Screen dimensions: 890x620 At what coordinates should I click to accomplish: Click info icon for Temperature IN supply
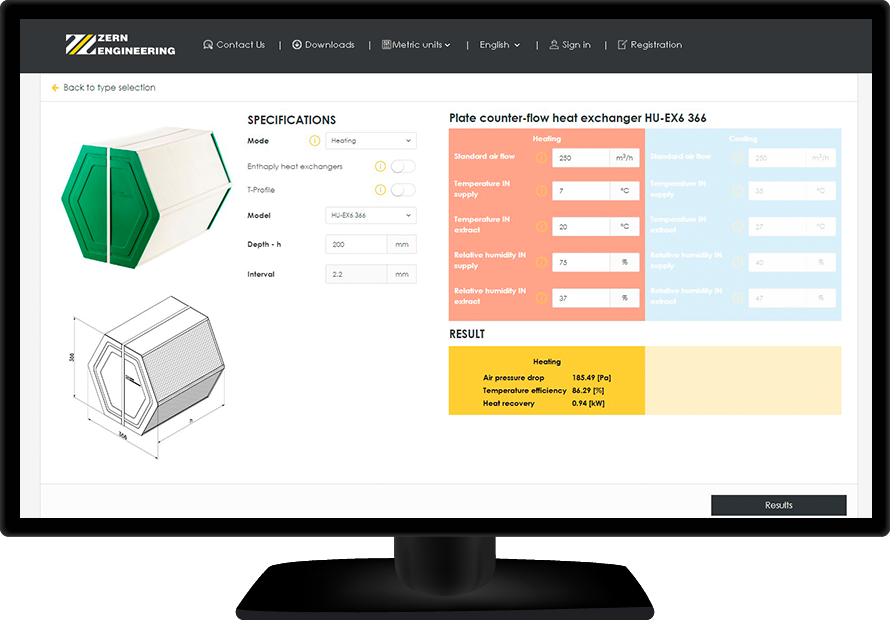(x=541, y=191)
